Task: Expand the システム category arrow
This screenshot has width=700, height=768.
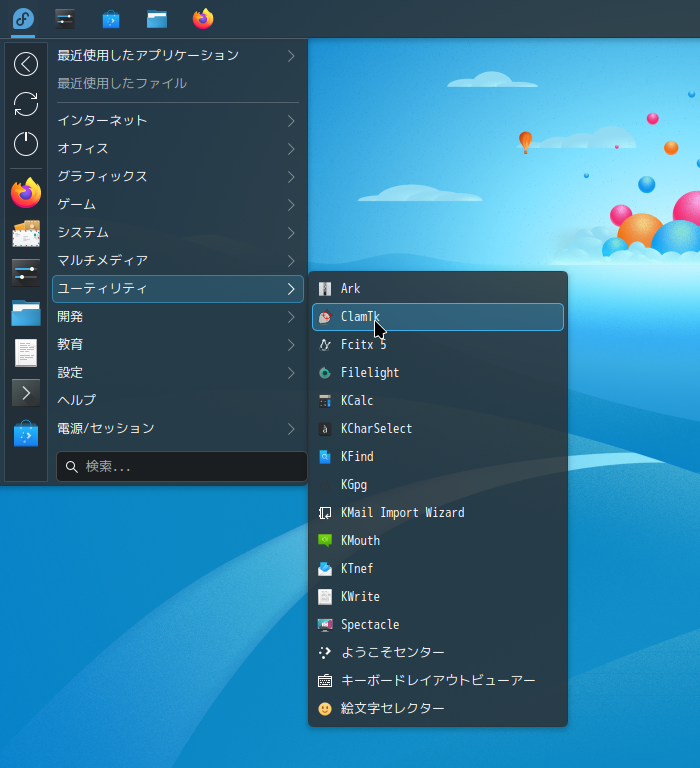Action: 291,233
